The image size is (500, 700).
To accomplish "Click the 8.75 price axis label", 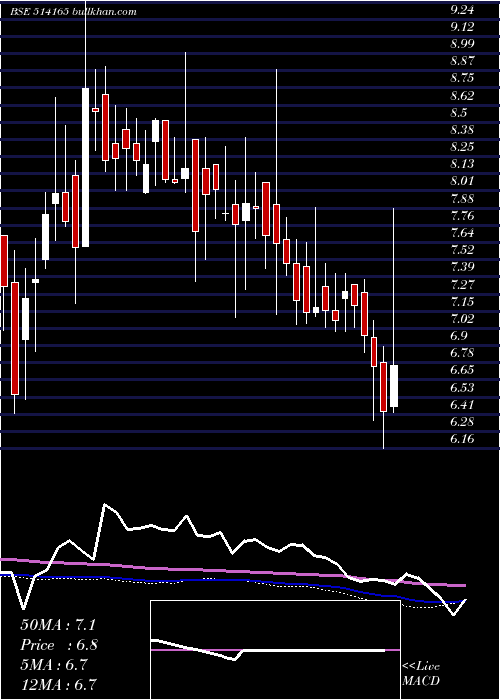I will [461, 79].
